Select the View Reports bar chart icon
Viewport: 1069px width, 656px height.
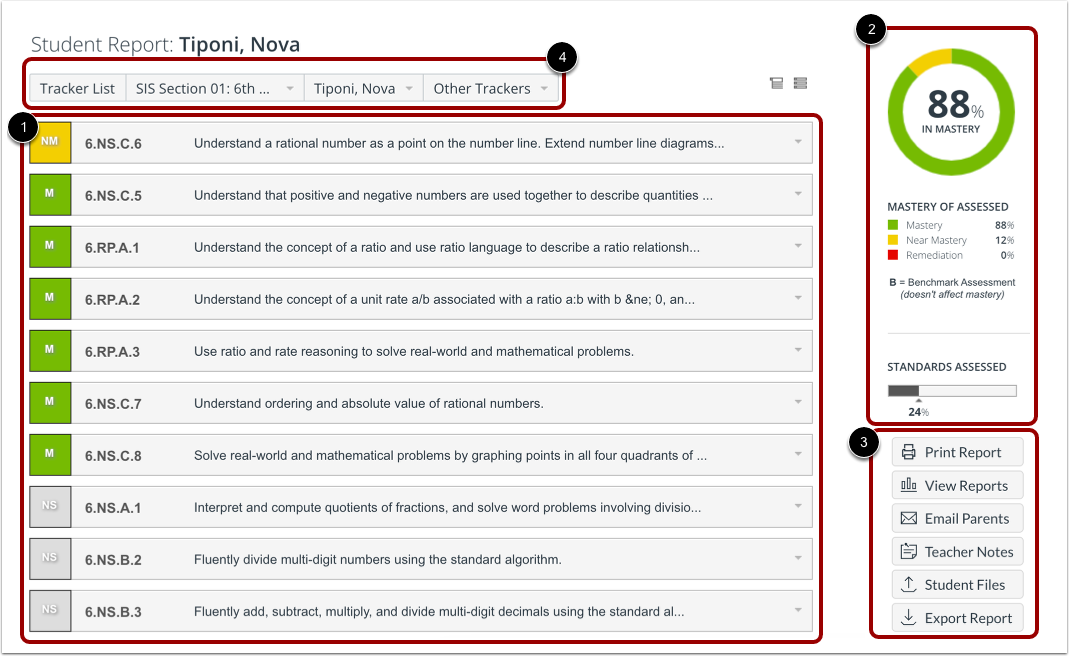911,485
